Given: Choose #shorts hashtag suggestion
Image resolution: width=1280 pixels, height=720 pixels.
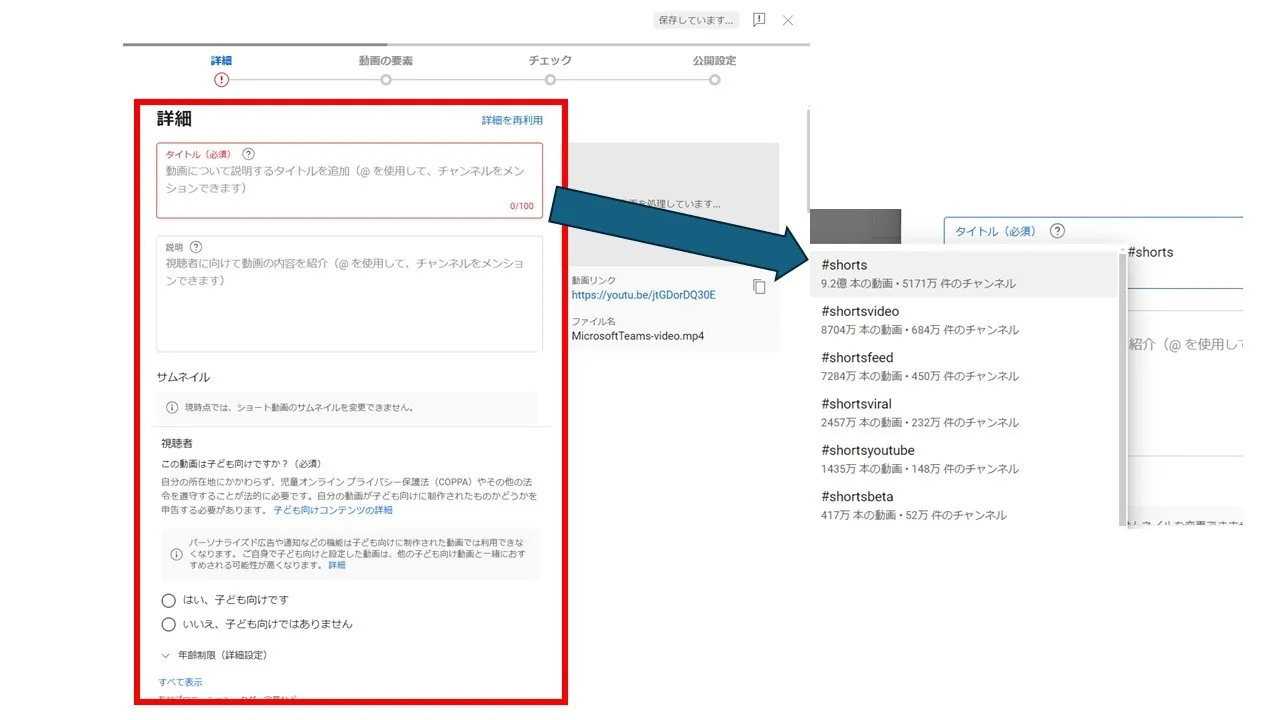Looking at the screenshot, I should pos(963,274).
